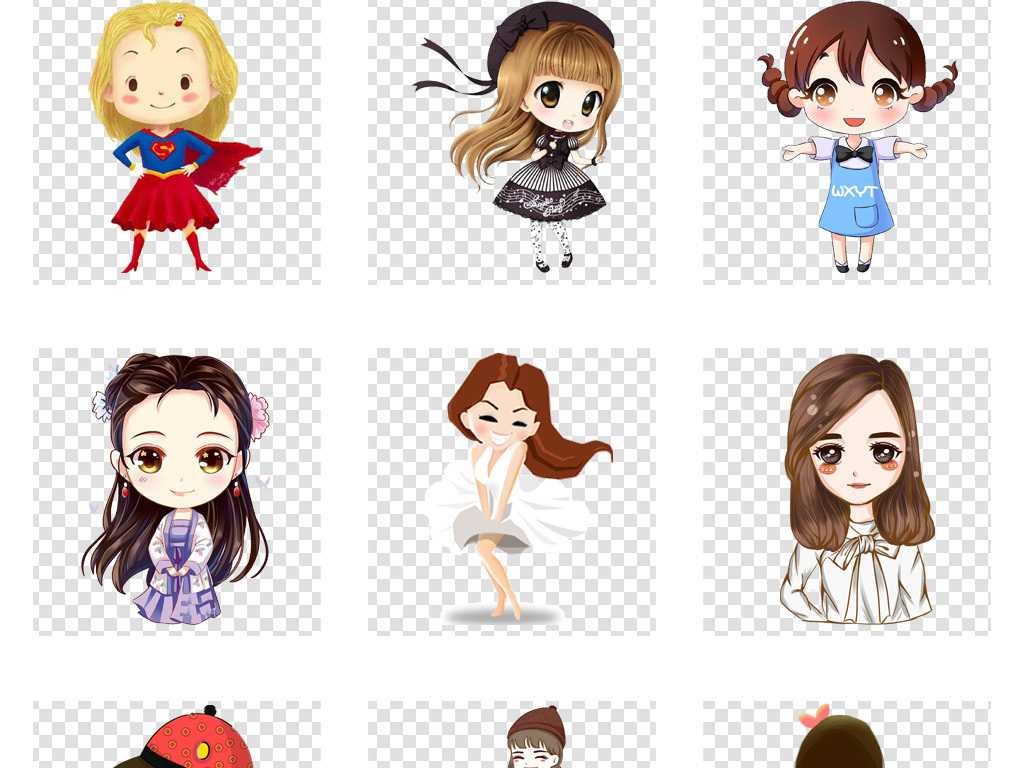1024x768 pixels.
Task: Click Supergirl's flowing red cape
Action: click(236, 158)
